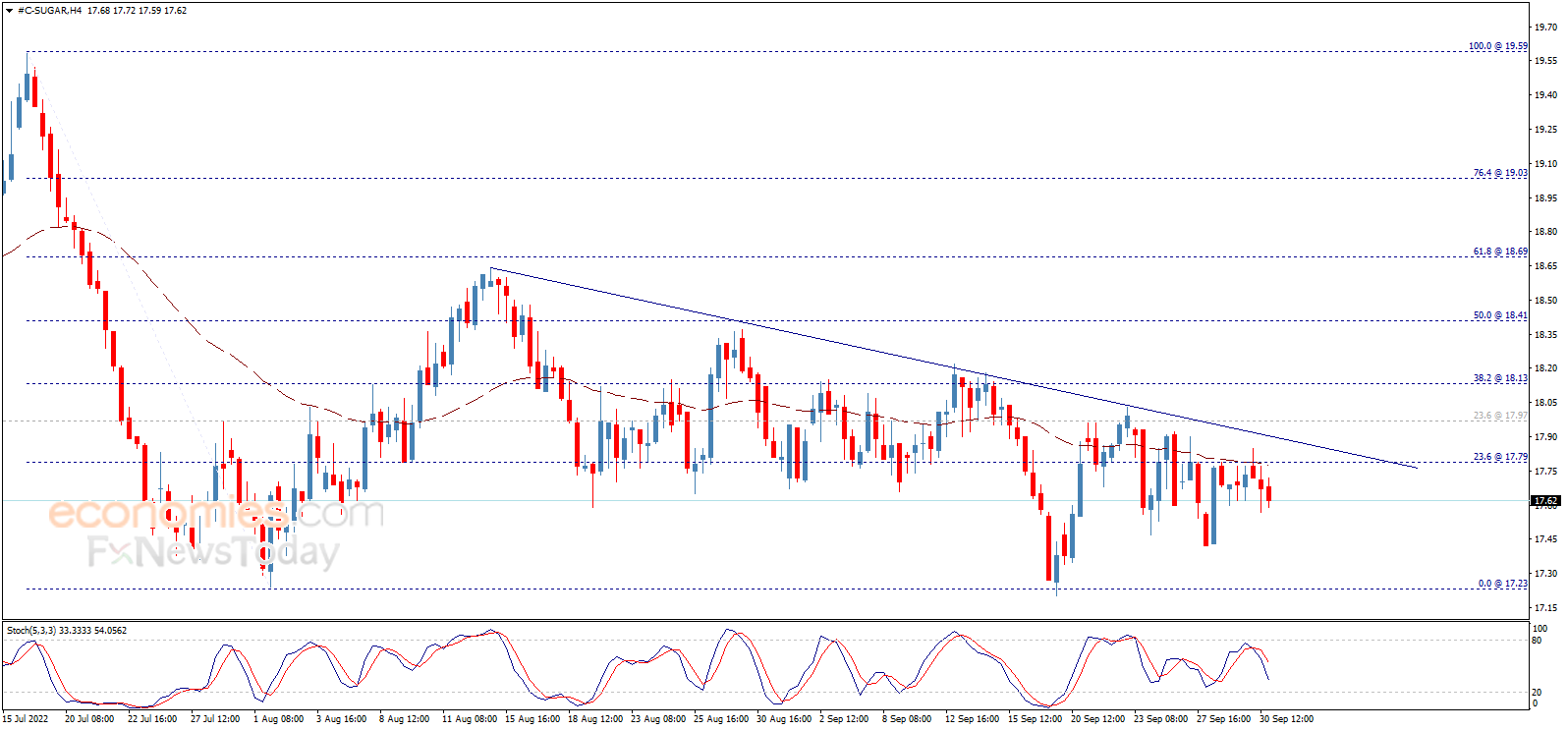Click time axis label 12 Sep 16:00
This screenshot has height=730, width=1568.
click(973, 719)
